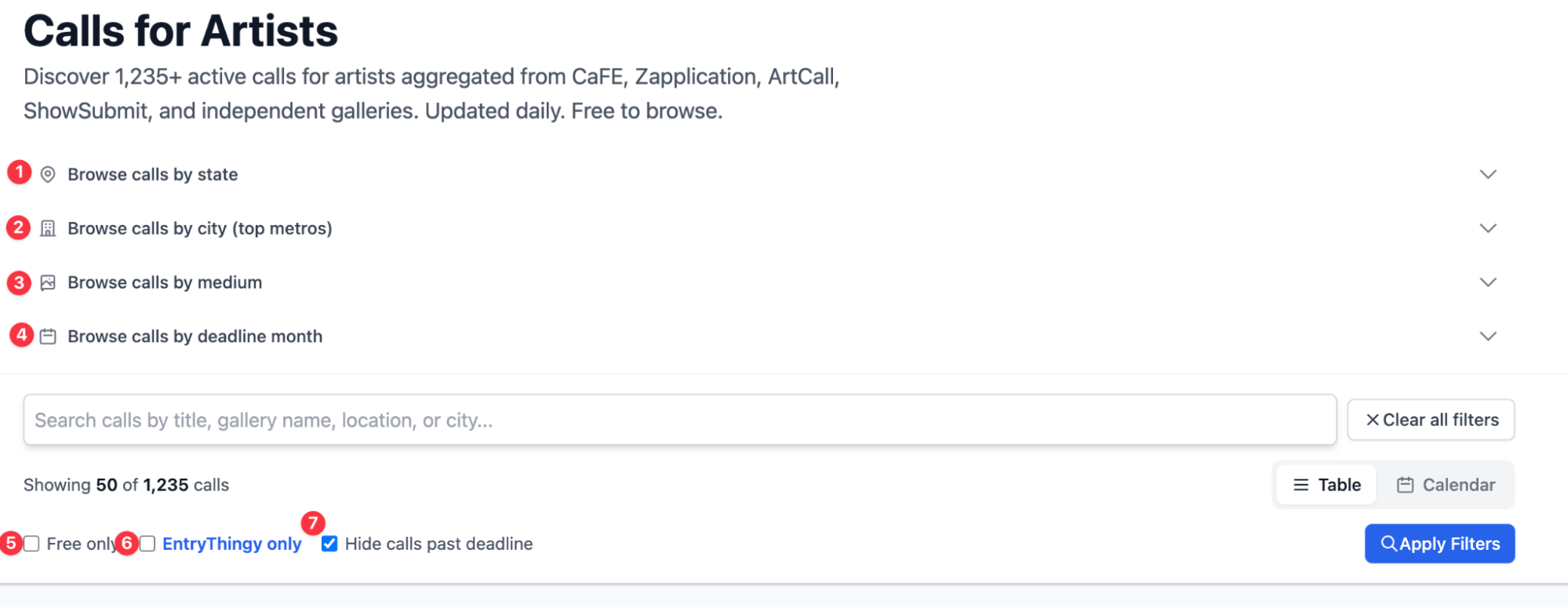
Task: Expand Browse calls by medium chevron
Action: 1488,282
